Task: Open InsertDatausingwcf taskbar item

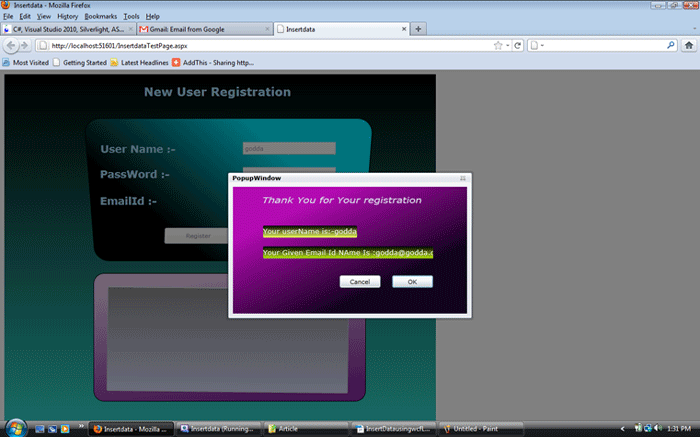Action: [393, 429]
